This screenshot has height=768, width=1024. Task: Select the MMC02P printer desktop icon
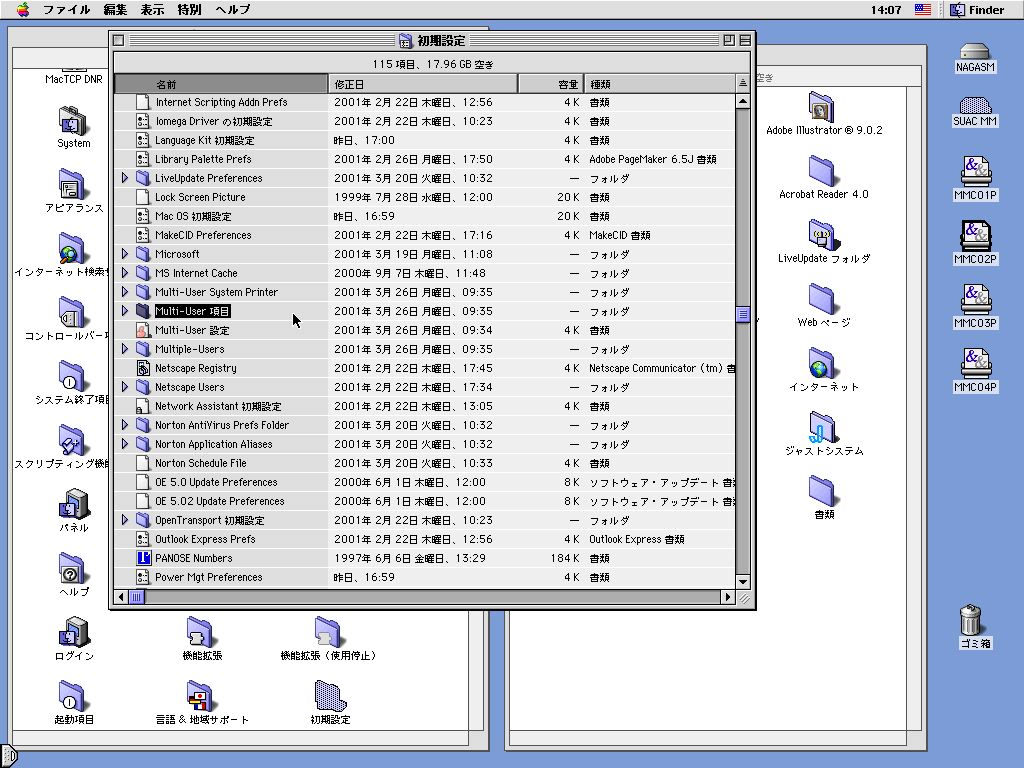[x=975, y=235]
